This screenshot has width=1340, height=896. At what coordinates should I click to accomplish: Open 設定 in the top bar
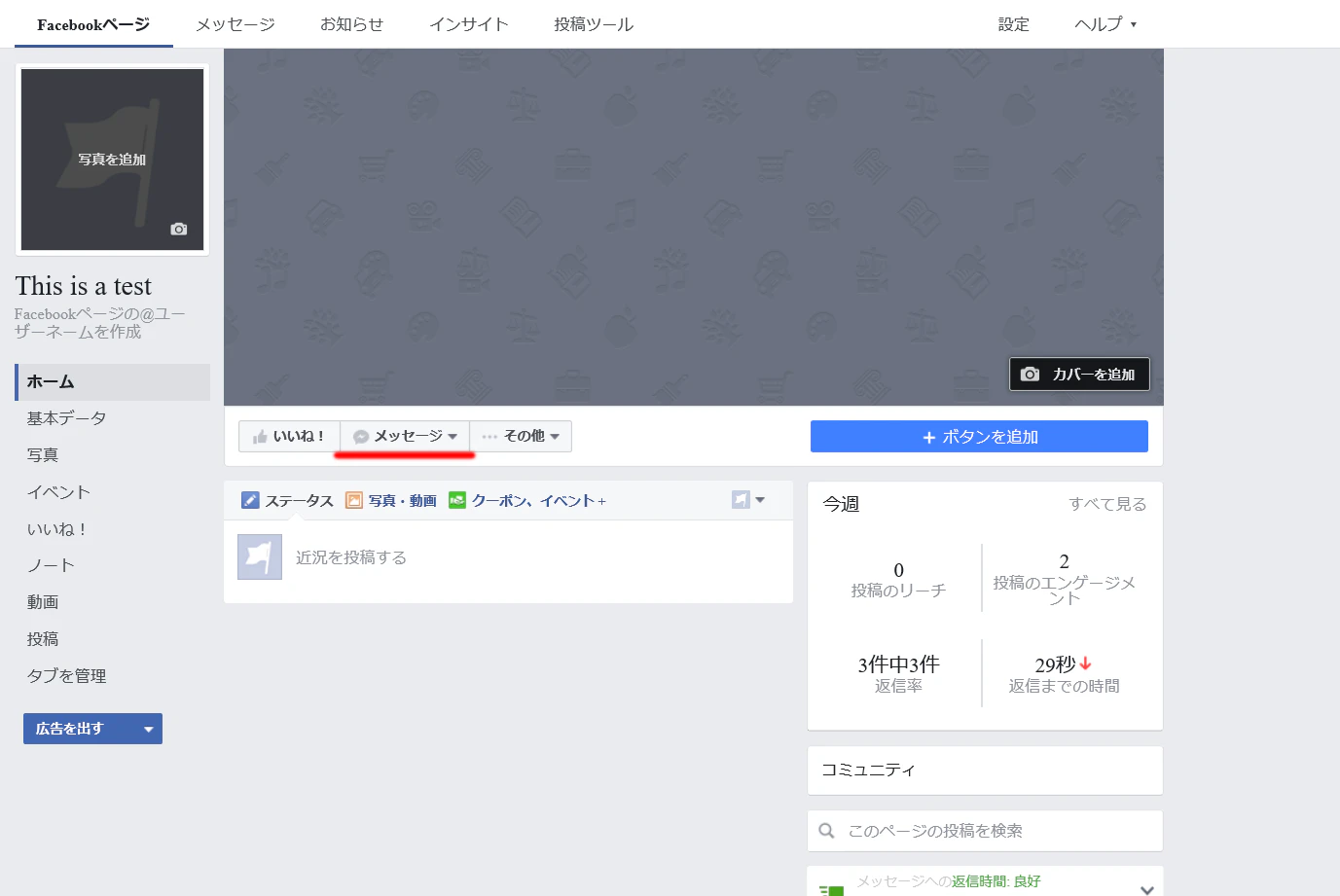click(1013, 24)
